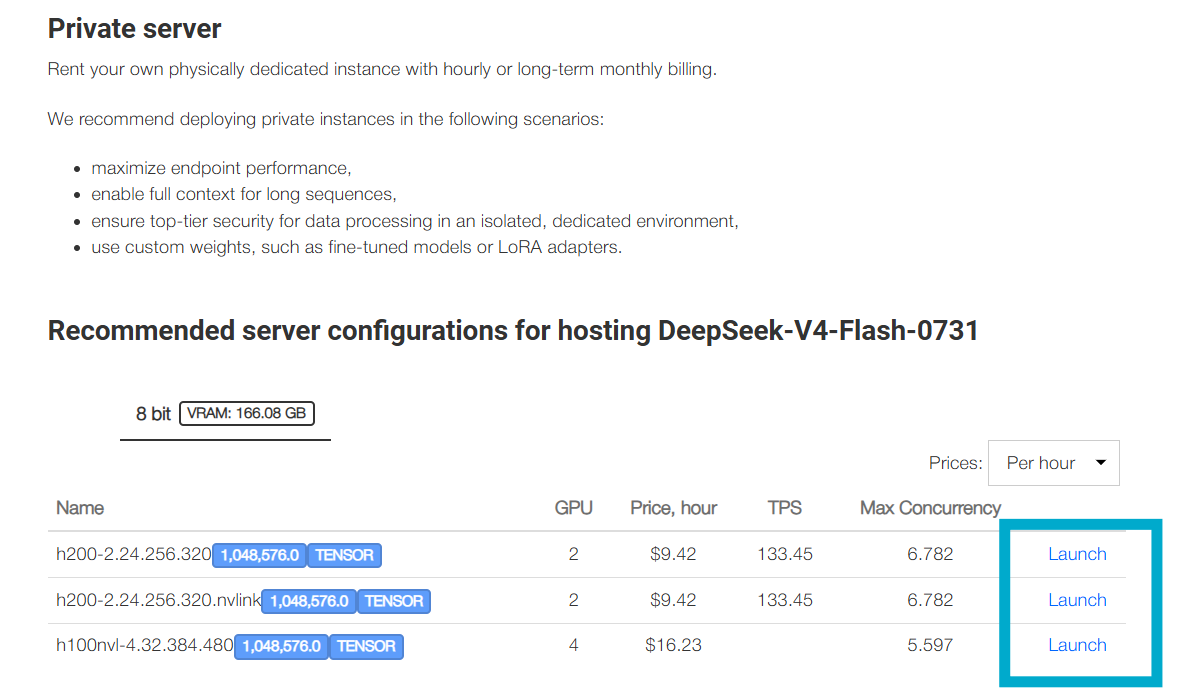Click the GPU count 4 cell
This screenshot has width=1177, height=697.
click(573, 645)
